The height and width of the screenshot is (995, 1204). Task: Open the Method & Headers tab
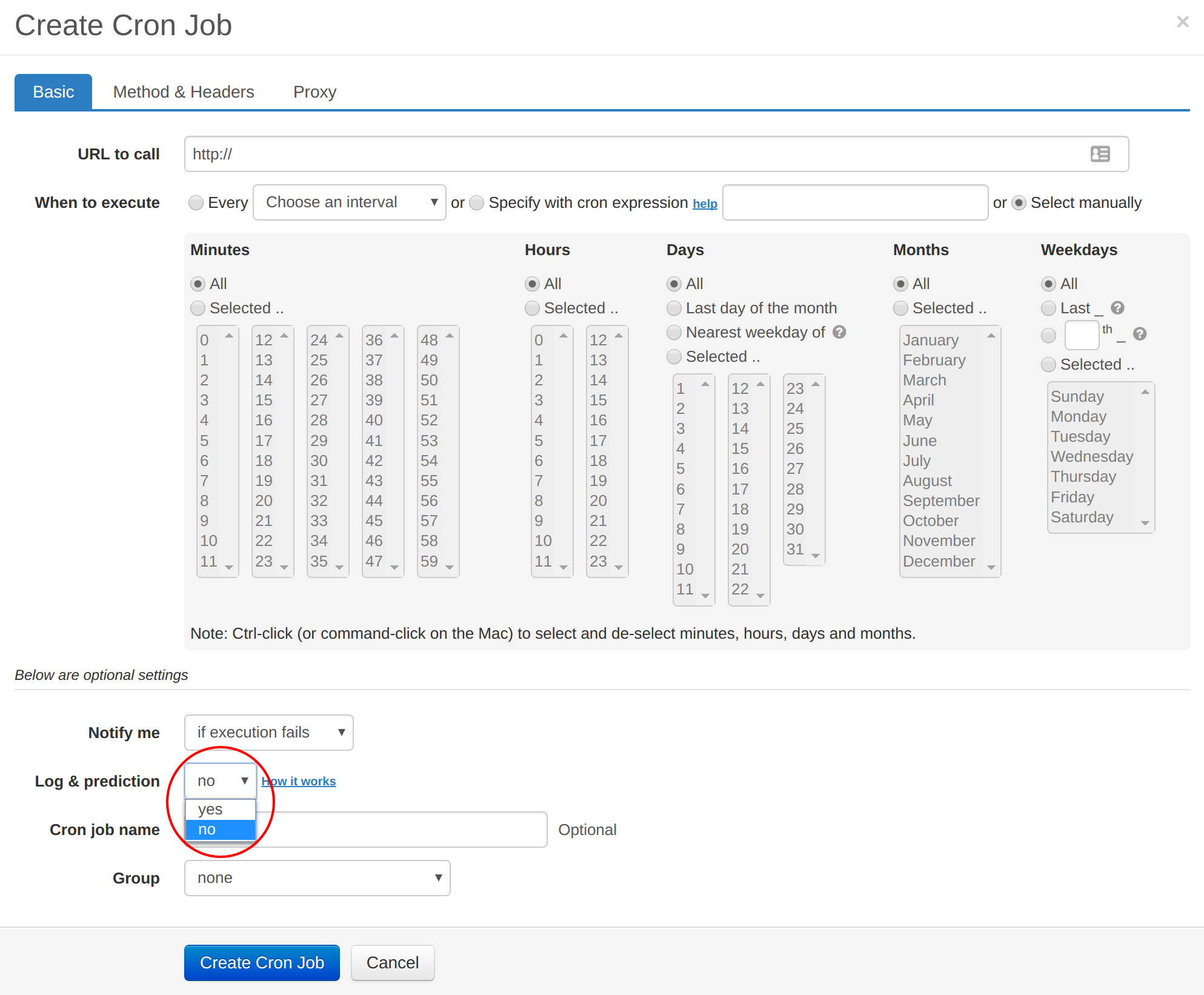tap(184, 92)
